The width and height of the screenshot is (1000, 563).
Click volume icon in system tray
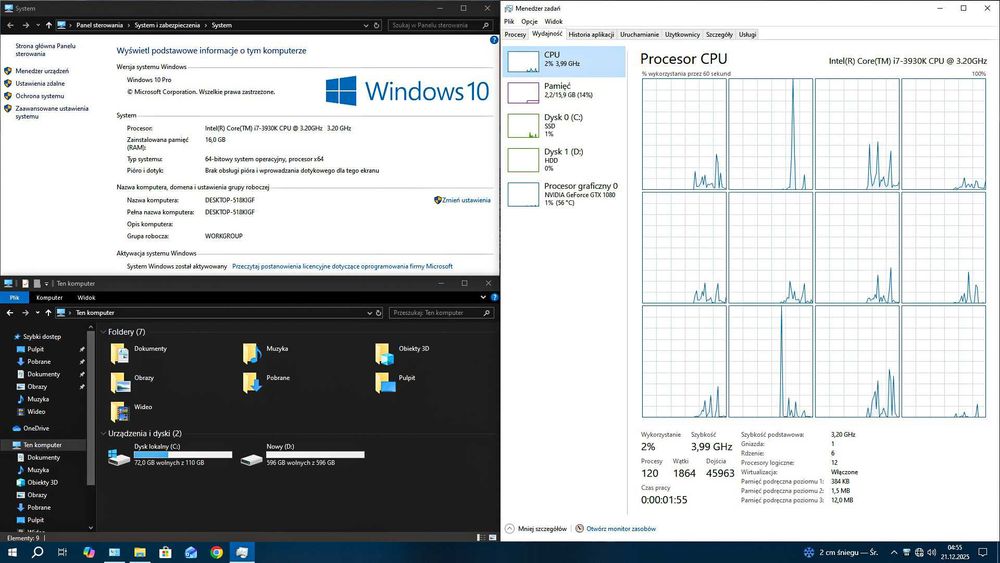coord(931,552)
